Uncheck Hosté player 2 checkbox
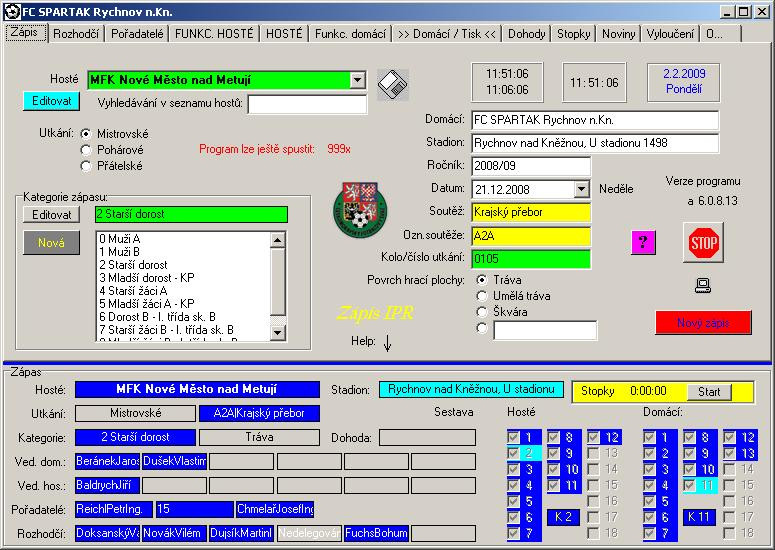The height and width of the screenshot is (550, 775). 514,453
